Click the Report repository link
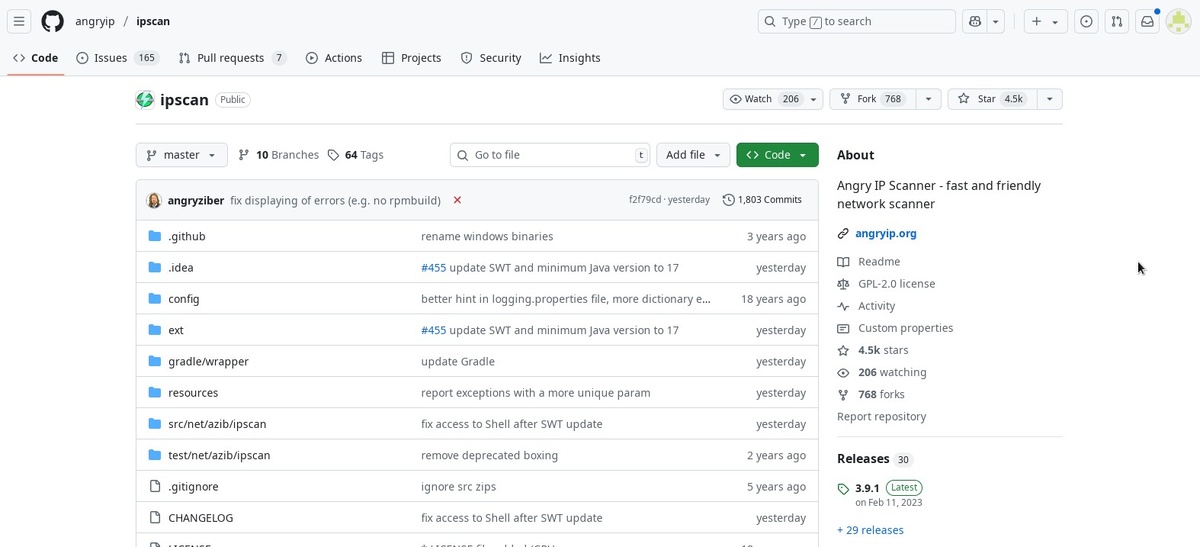The height and width of the screenshot is (547, 1200). click(x=881, y=417)
